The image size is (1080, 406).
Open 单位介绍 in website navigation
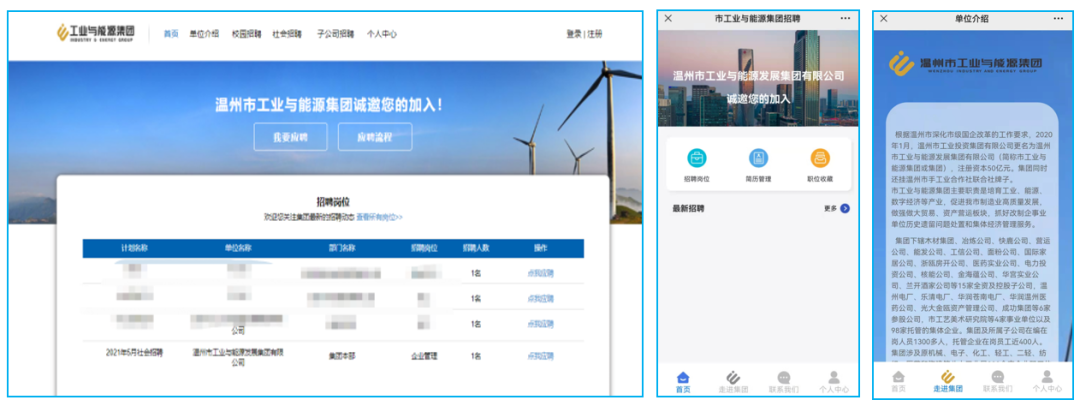(x=204, y=34)
